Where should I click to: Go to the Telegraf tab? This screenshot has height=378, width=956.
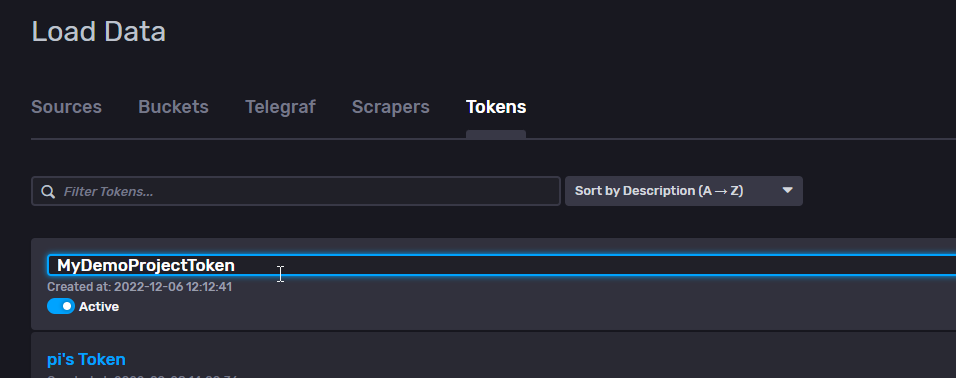pyautogui.click(x=280, y=107)
